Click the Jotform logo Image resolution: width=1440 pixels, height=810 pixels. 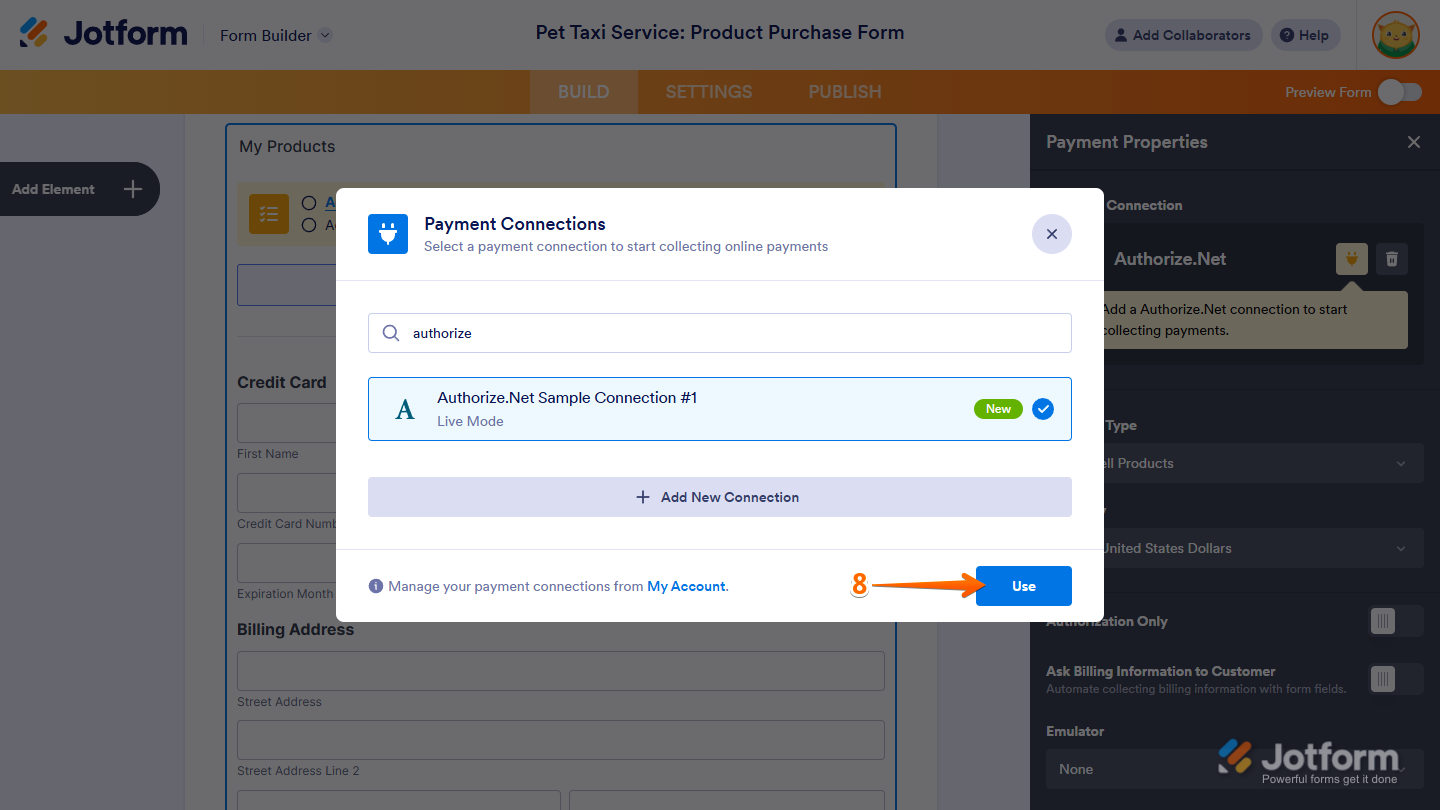click(x=103, y=34)
